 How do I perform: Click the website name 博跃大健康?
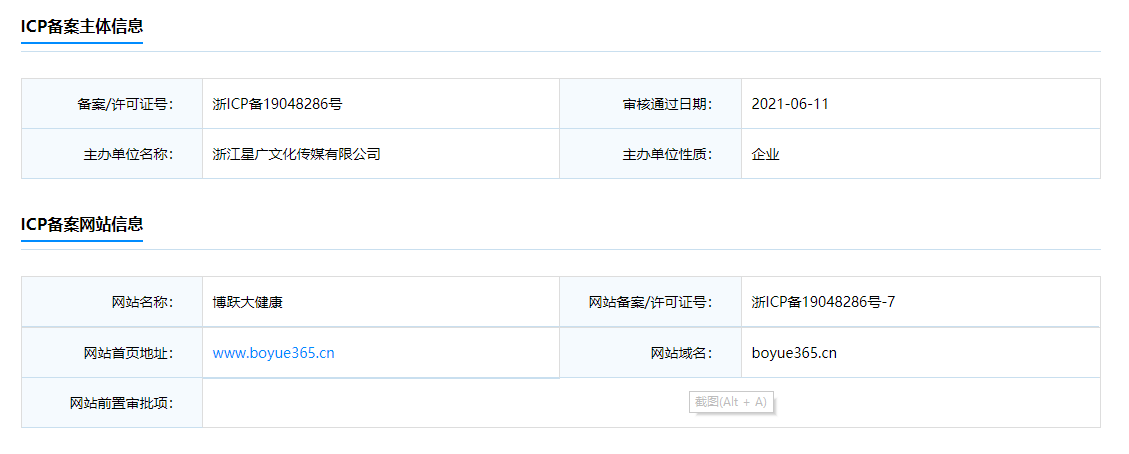click(248, 302)
